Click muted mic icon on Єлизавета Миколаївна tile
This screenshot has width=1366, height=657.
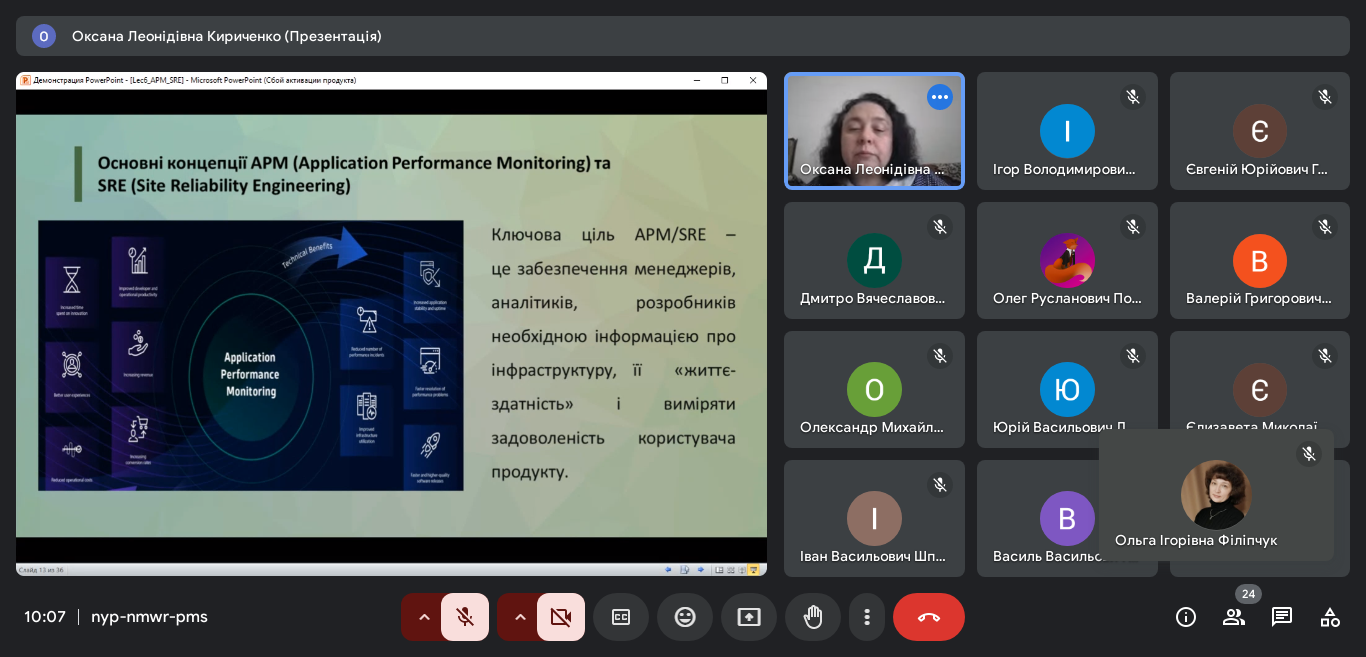[x=1325, y=356]
